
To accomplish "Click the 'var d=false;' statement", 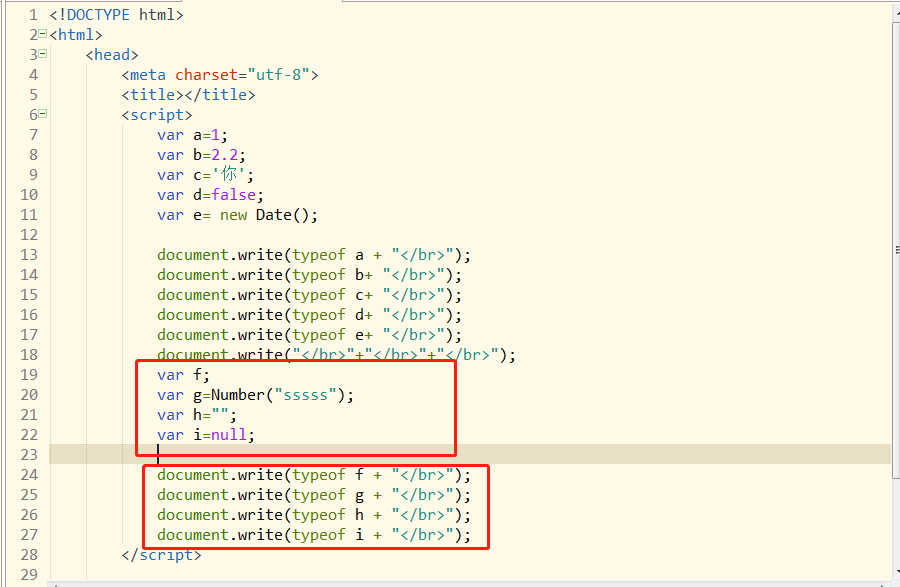I will 210,195.
